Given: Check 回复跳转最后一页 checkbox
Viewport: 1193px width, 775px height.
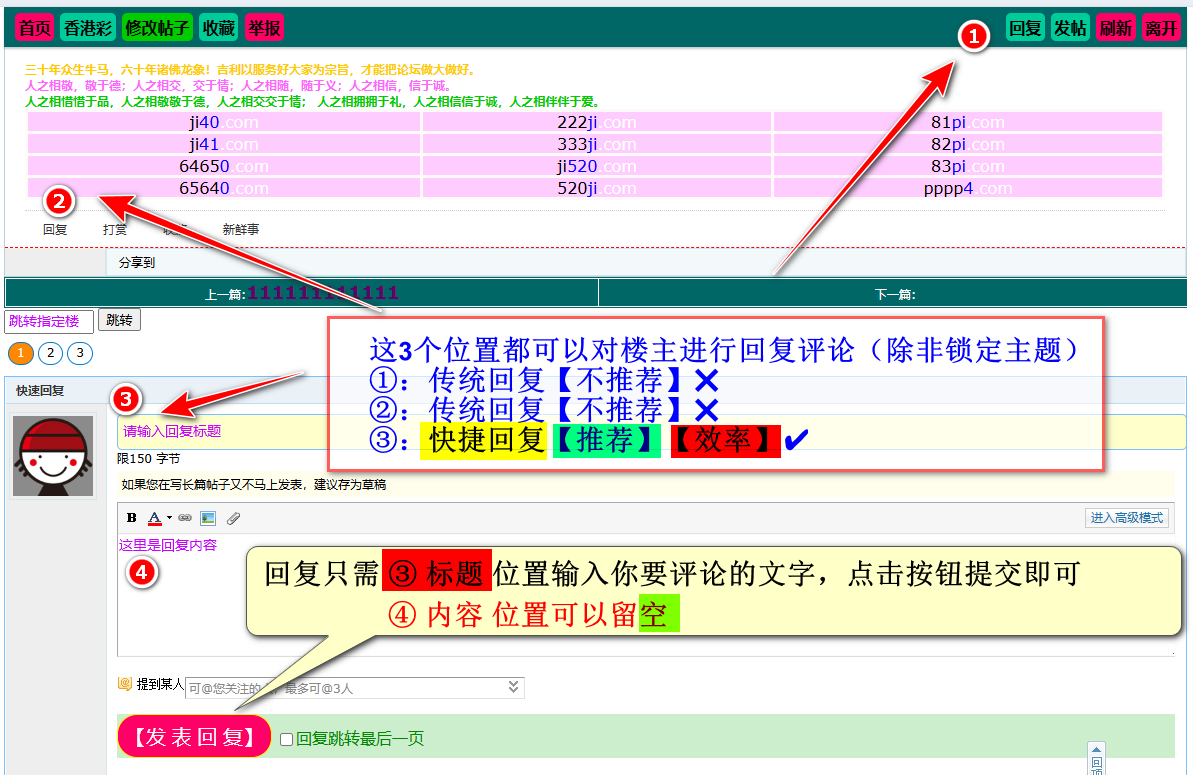Looking at the screenshot, I should coord(287,739).
